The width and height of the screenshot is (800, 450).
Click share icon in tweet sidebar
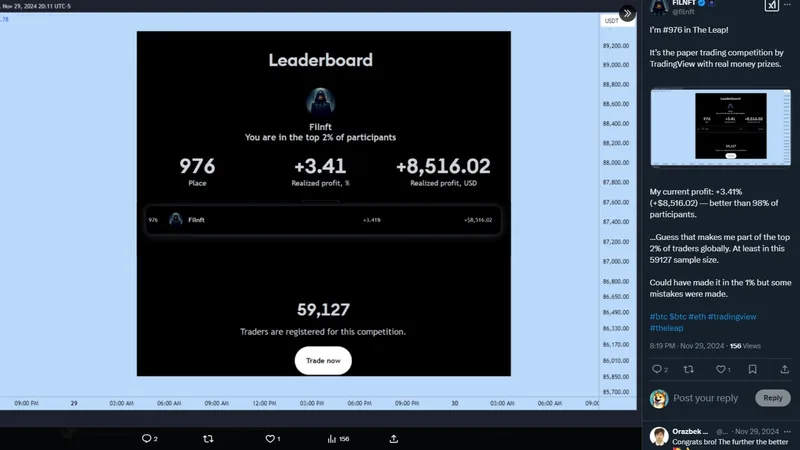pyautogui.click(x=785, y=369)
